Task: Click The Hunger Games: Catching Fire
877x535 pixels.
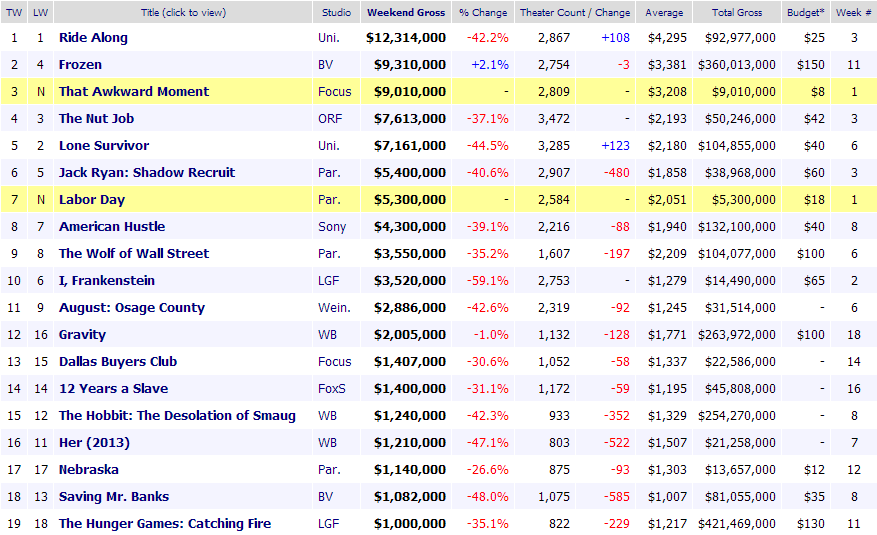Action: (x=164, y=523)
